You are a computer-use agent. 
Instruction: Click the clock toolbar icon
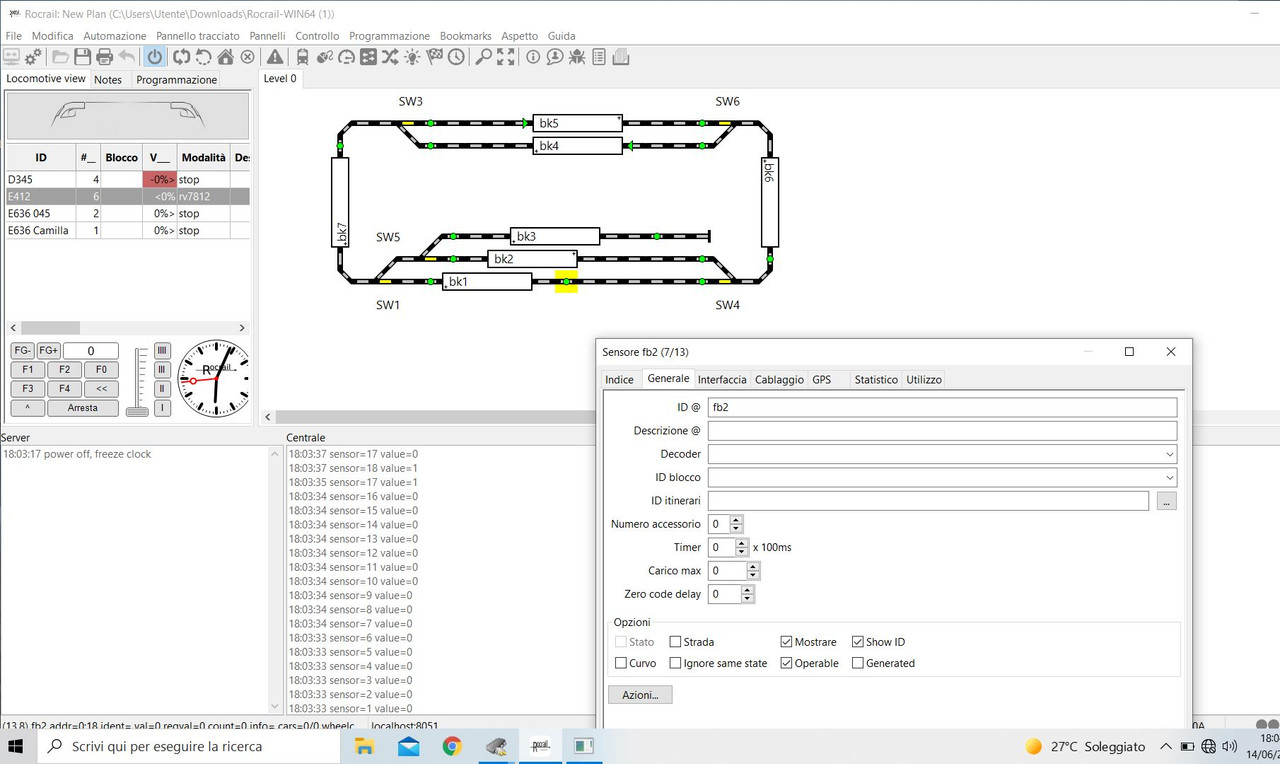click(x=456, y=57)
